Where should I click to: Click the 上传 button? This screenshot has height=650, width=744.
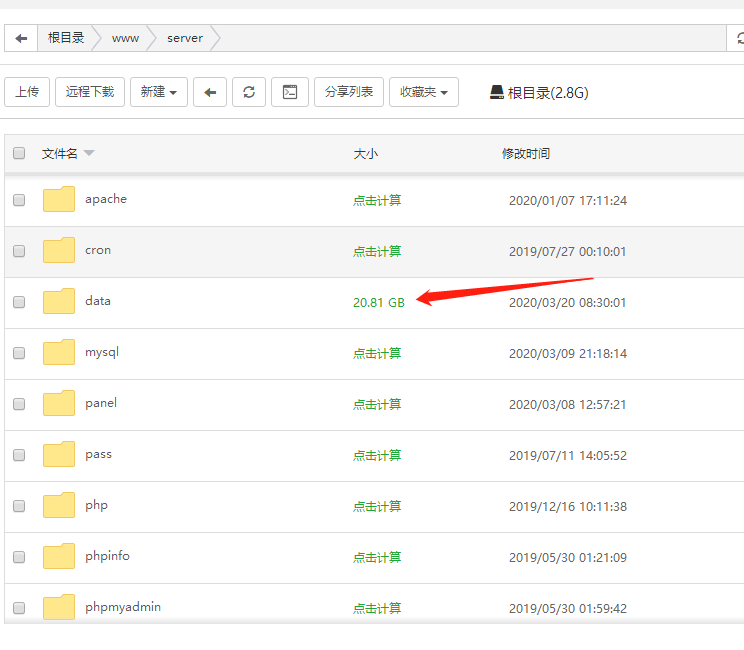[27, 92]
